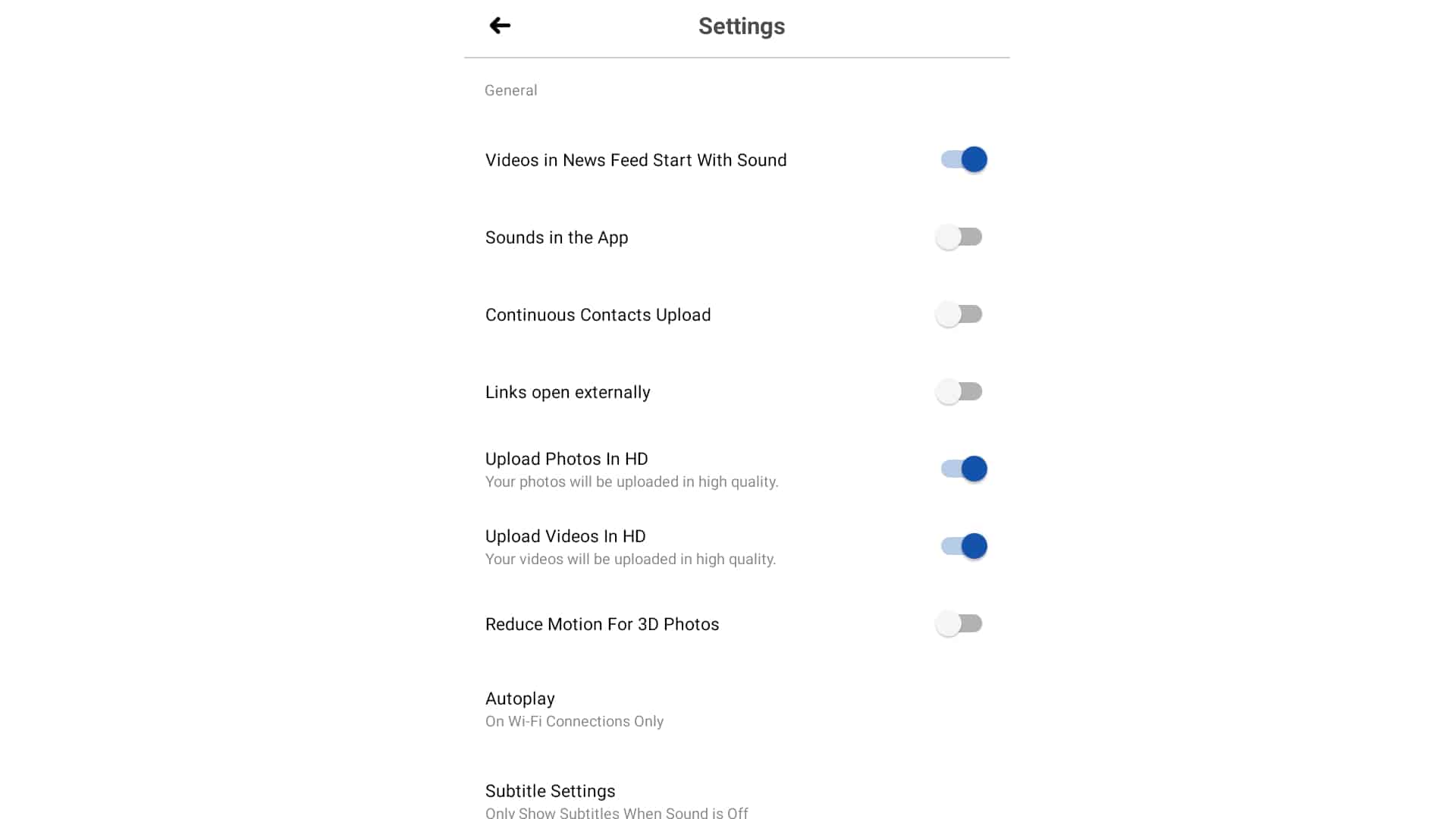Screen dimensions: 1456x819
Task: Click "Your videos will be uploaded" description text
Action: point(630,559)
